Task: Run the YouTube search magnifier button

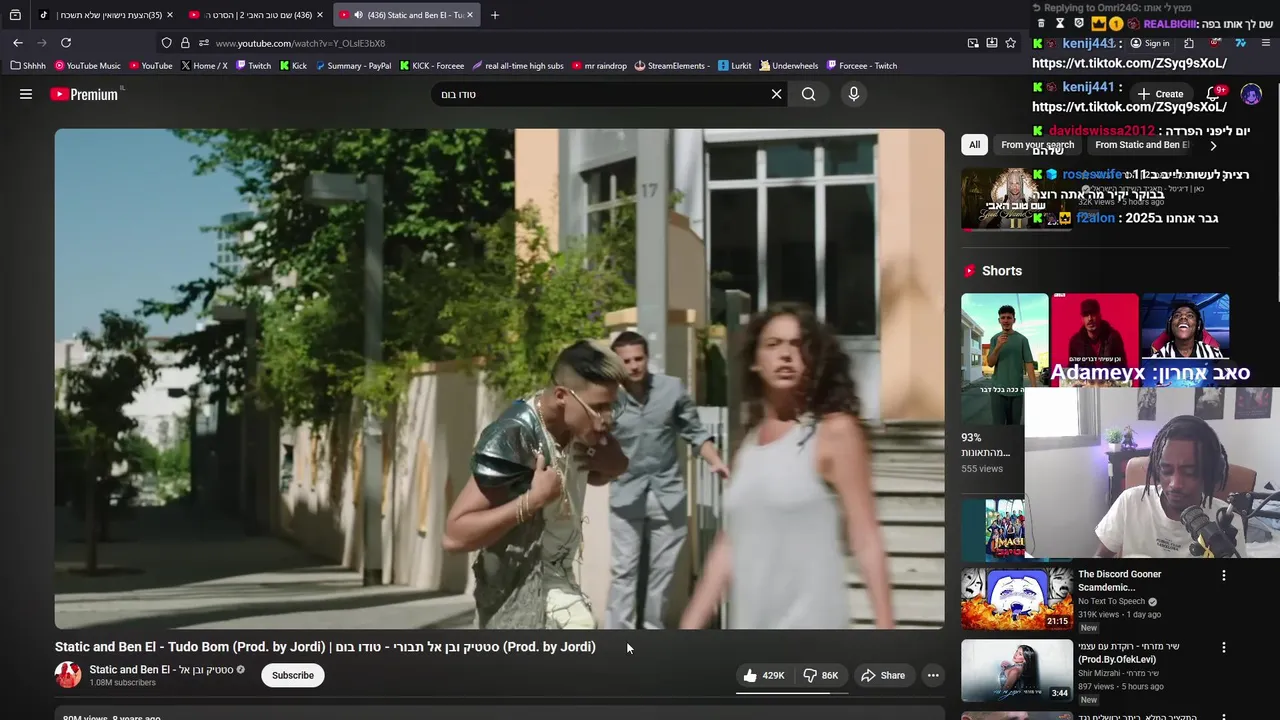Action: pyautogui.click(x=809, y=94)
